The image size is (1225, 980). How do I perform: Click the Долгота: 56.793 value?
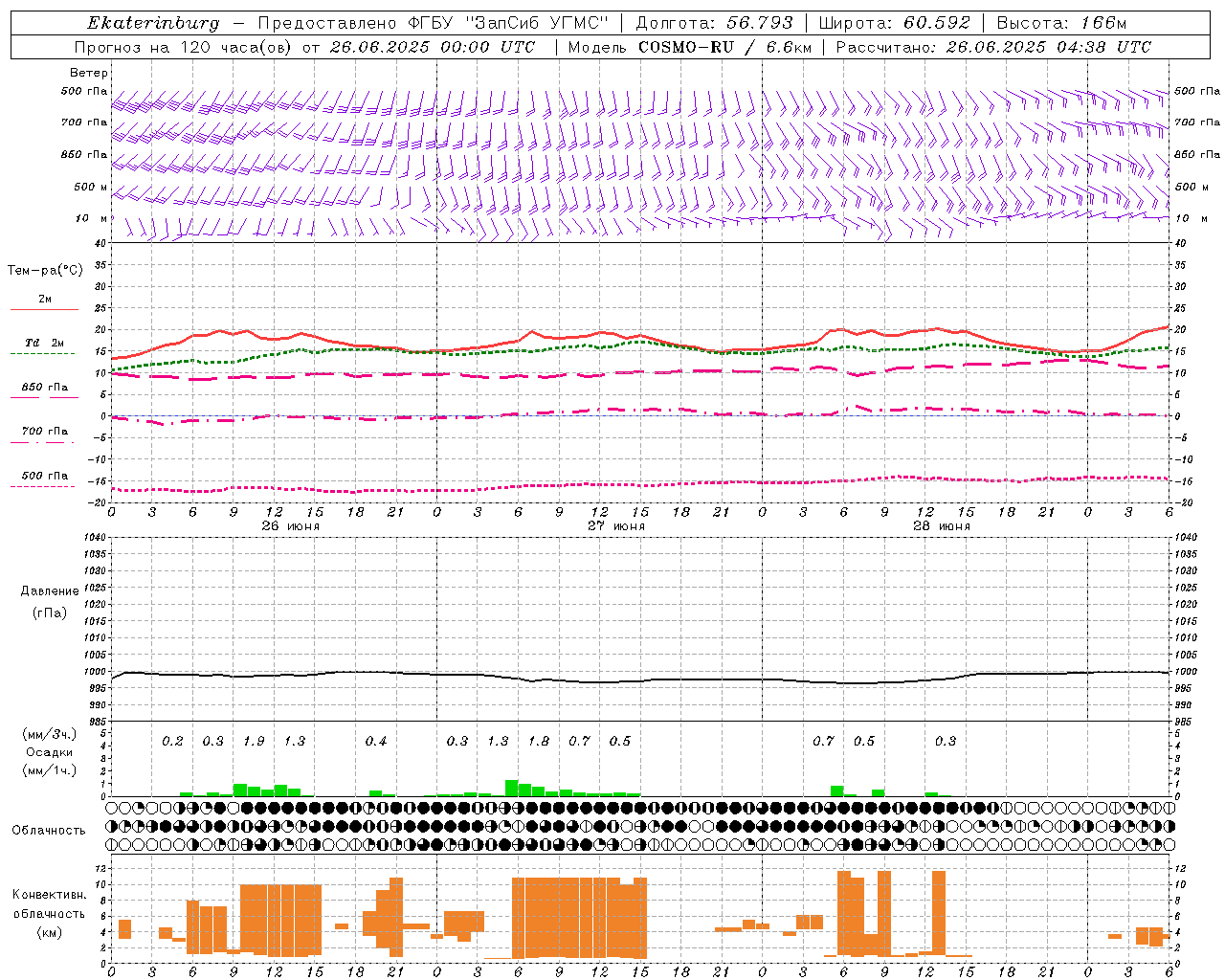(714, 23)
